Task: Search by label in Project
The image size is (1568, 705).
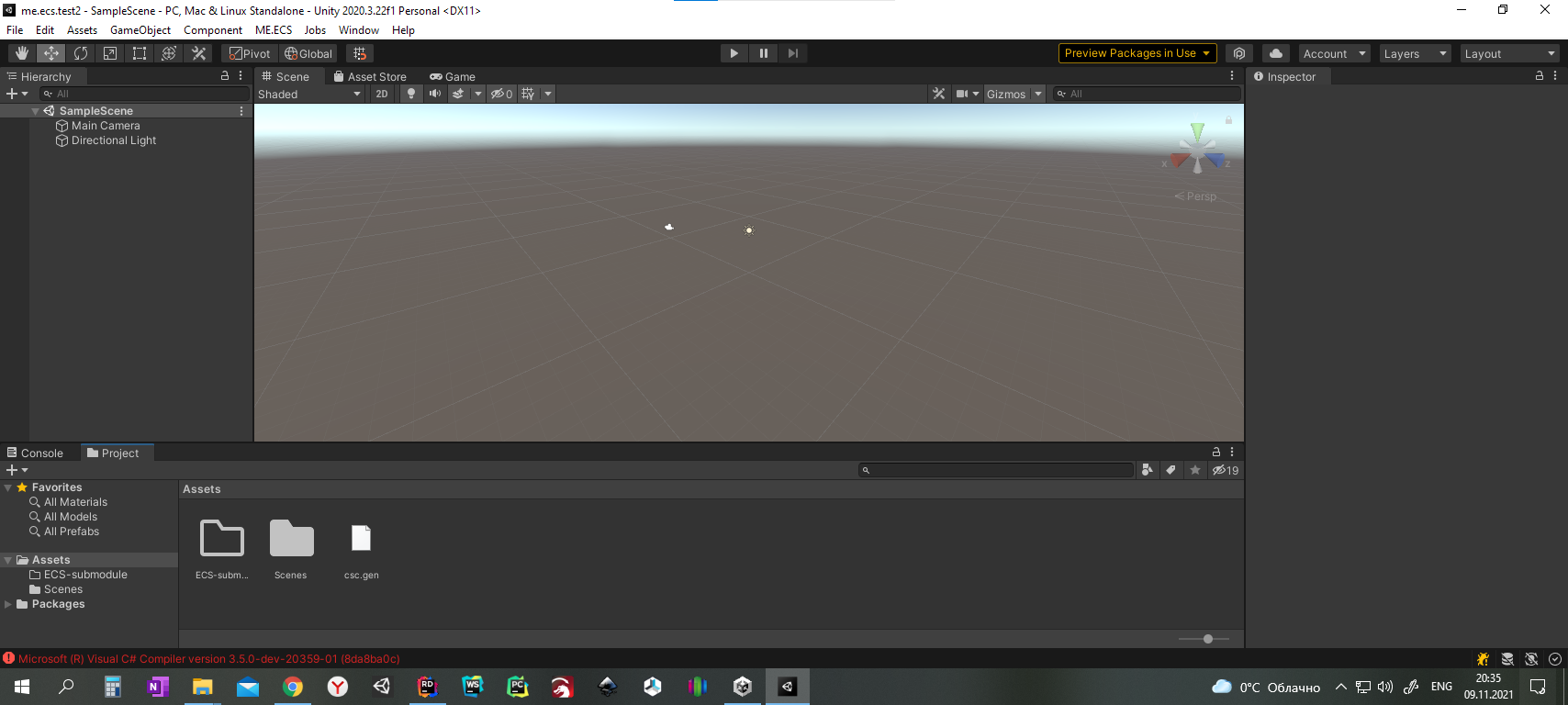Action: pyautogui.click(x=1170, y=470)
